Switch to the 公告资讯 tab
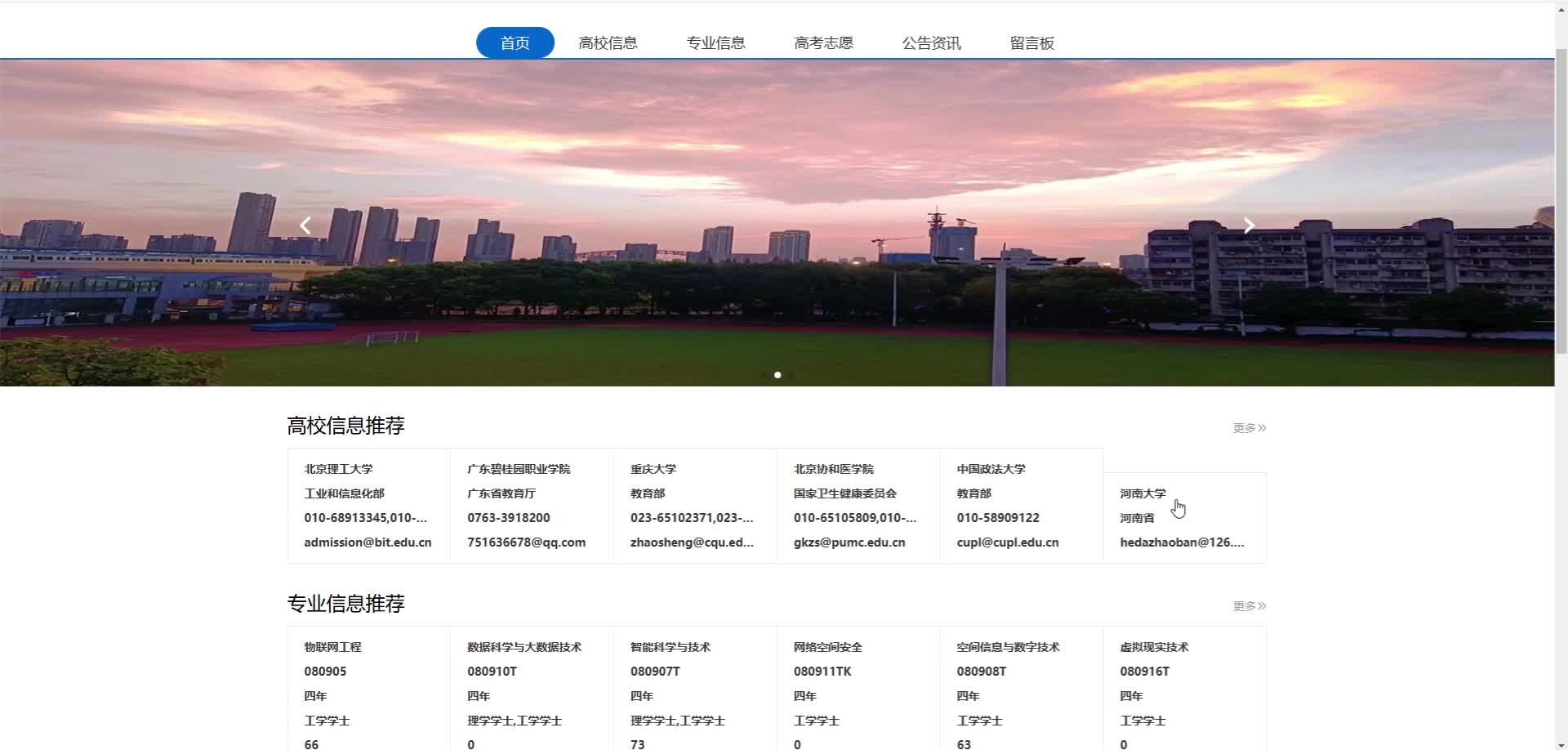 (931, 42)
